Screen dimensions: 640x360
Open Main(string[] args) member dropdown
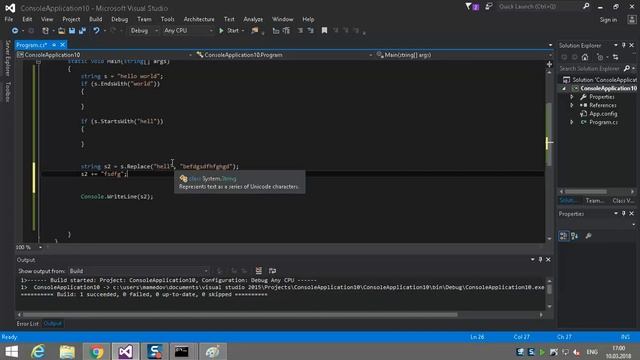(x=463, y=55)
